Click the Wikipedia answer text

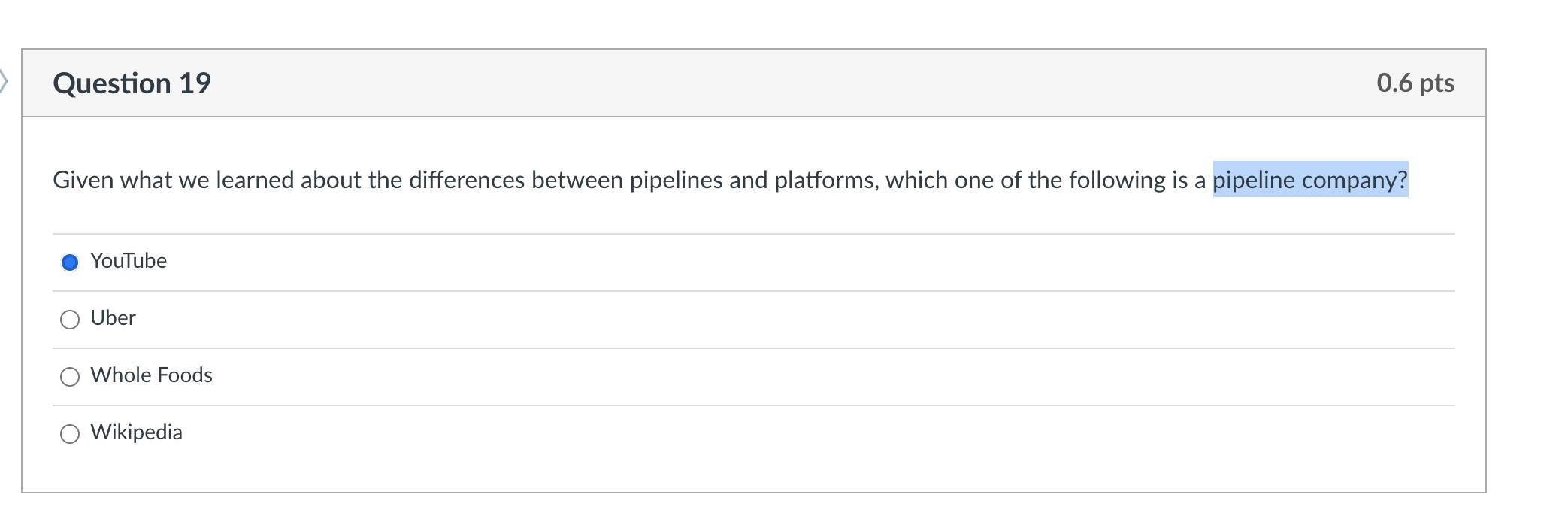(136, 432)
